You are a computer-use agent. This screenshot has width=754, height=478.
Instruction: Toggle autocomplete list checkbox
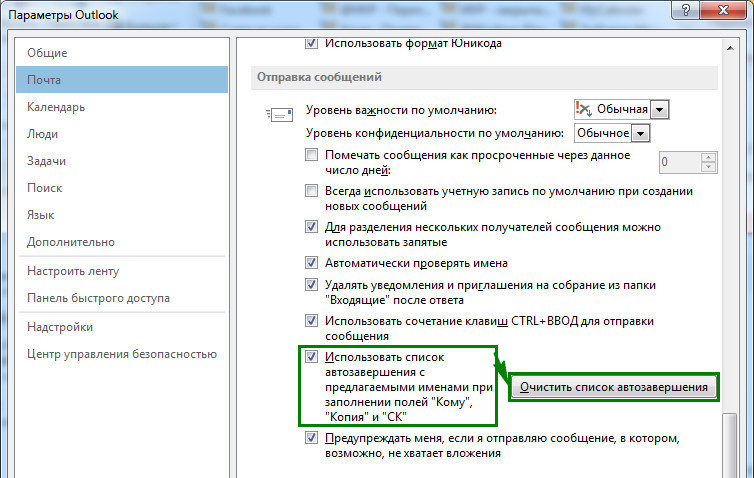(311, 356)
